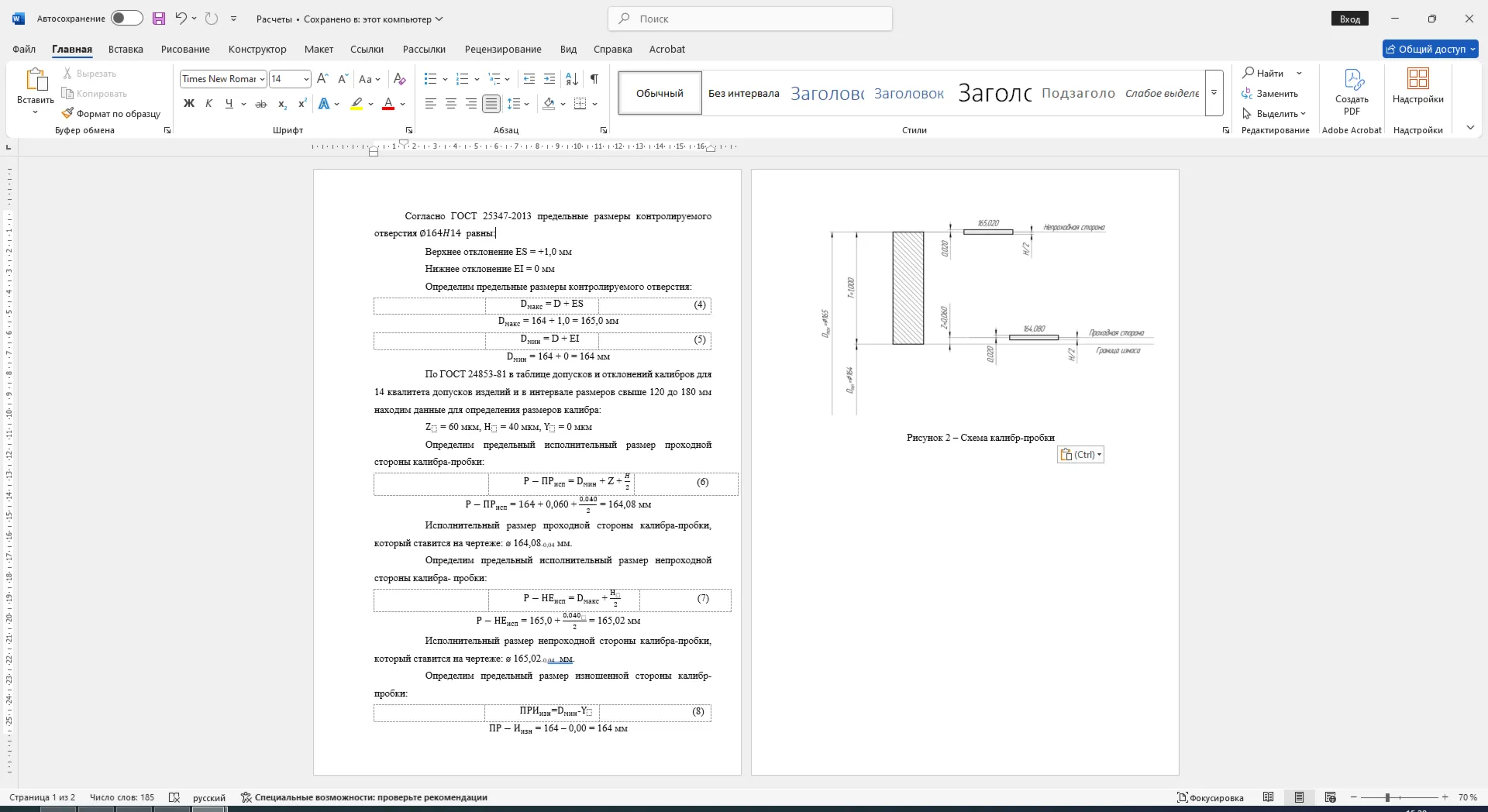Click the zoom slider in status bar

pos(1400,797)
